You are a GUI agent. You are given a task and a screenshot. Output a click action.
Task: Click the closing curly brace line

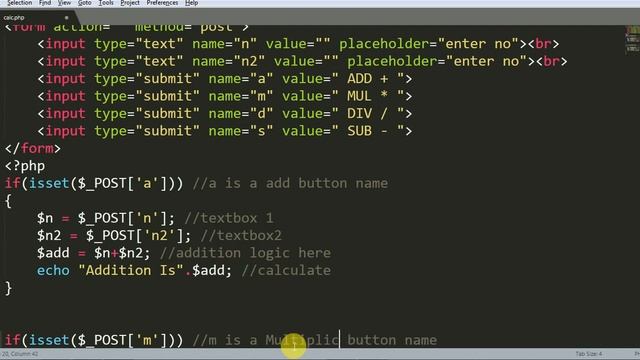pos(8,288)
